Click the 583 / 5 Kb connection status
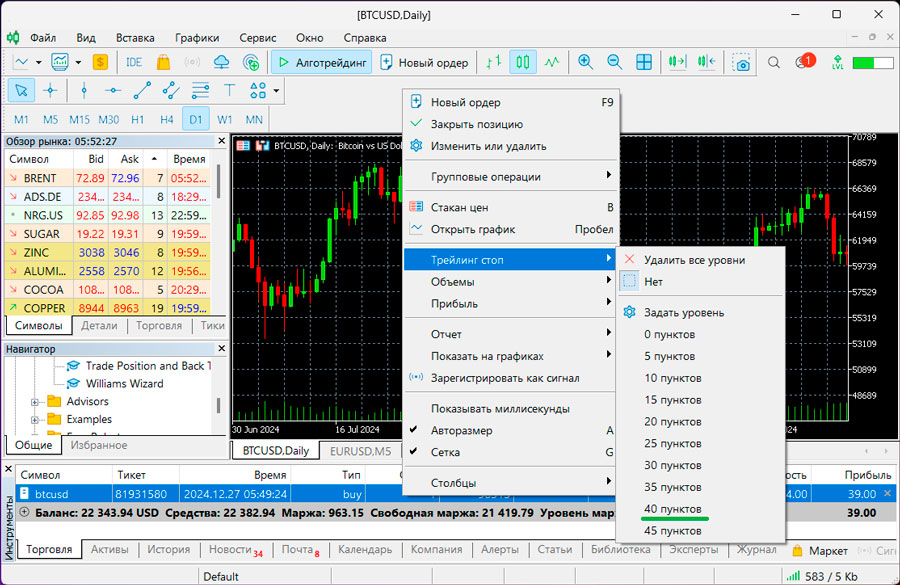 pos(822,576)
